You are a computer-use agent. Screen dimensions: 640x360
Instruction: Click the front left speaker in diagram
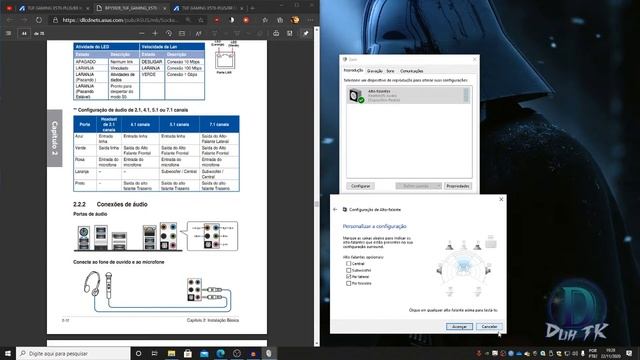click(x=449, y=245)
